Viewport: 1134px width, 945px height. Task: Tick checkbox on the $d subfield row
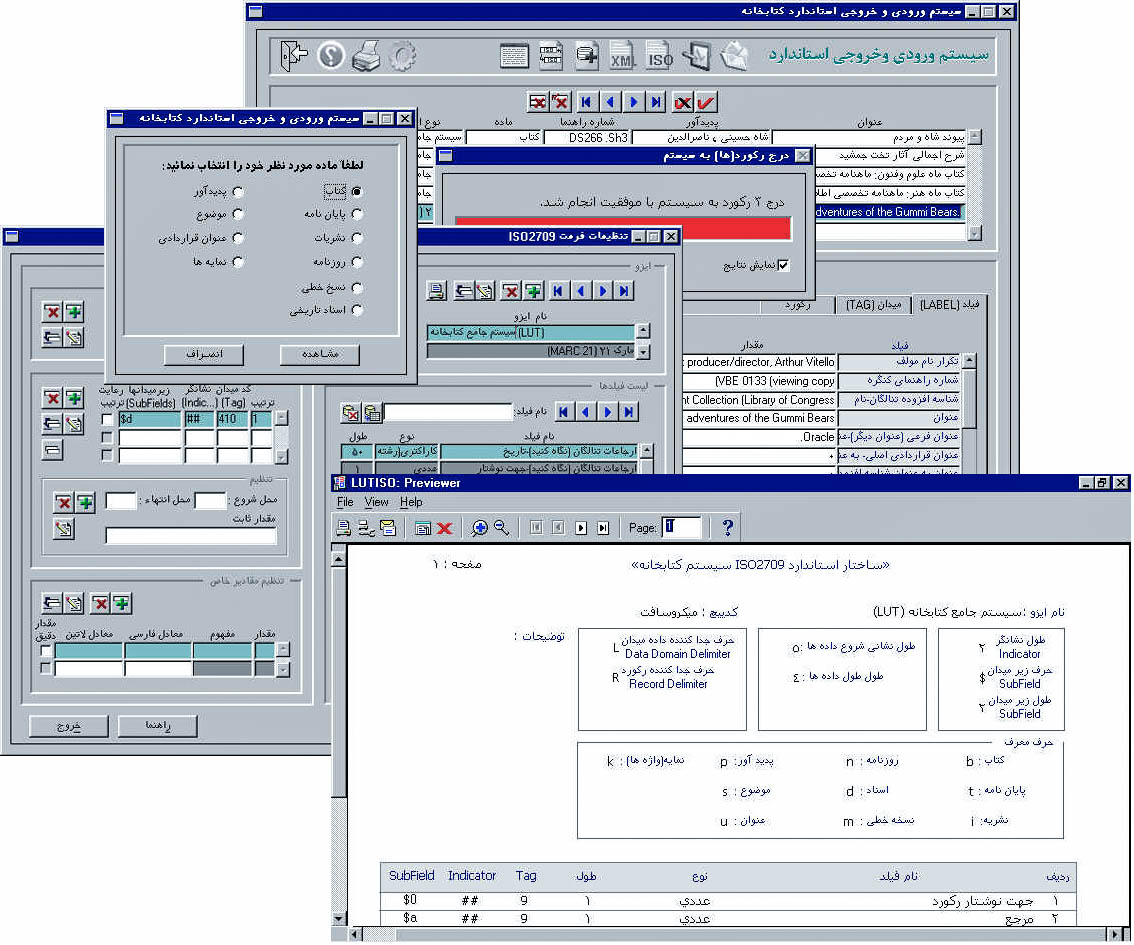(x=107, y=419)
